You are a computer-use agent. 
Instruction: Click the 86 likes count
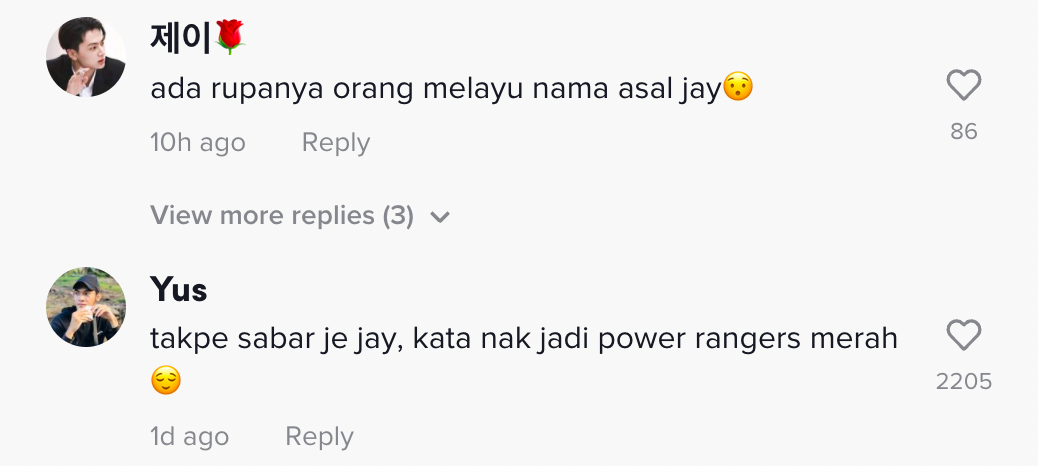[x=964, y=131]
